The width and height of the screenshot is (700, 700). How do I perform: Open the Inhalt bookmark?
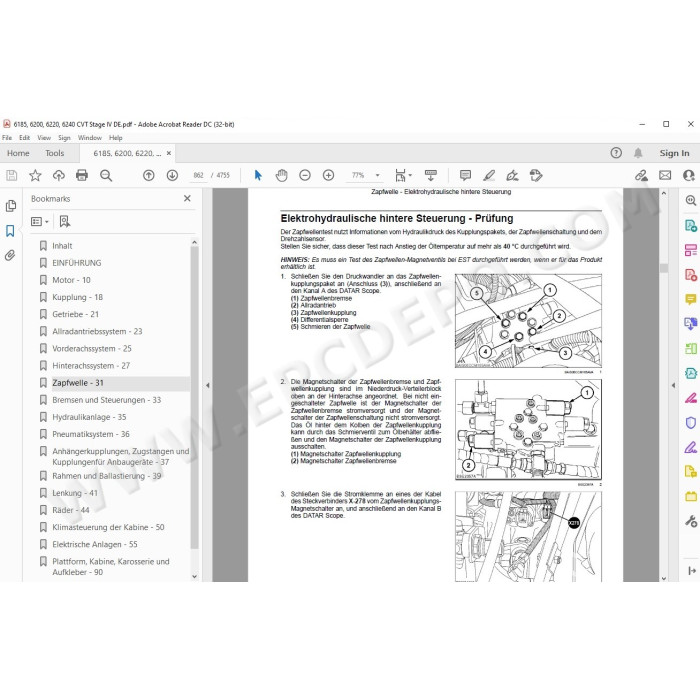pos(62,246)
